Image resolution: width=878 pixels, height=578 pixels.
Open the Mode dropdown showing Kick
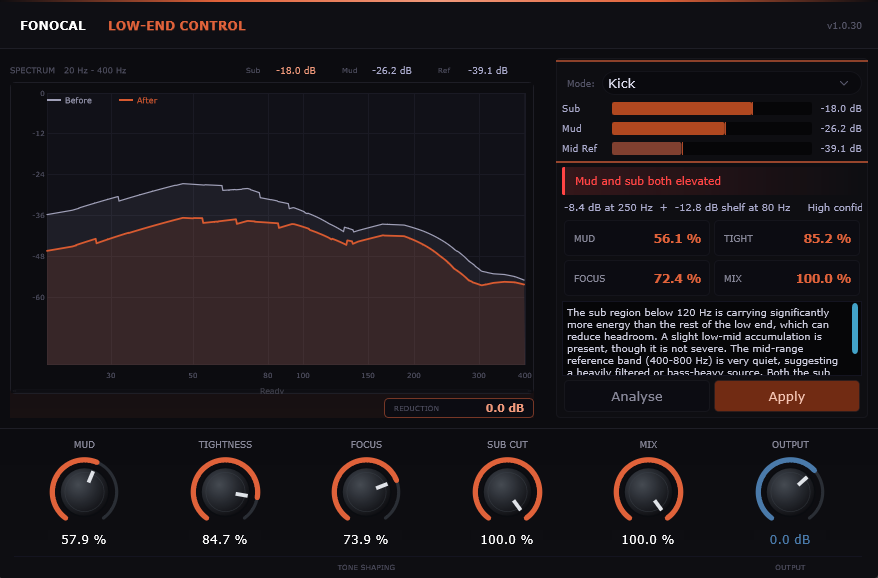pos(731,83)
